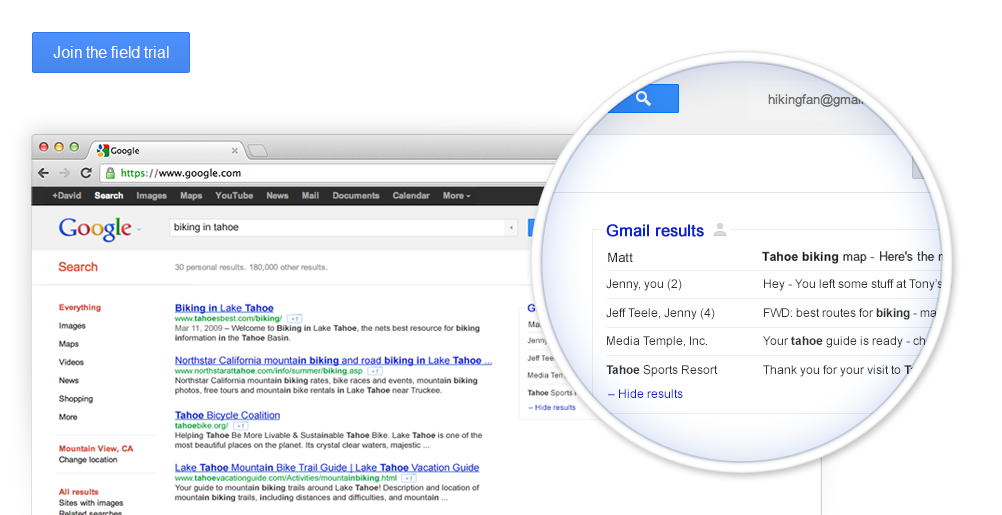The width and height of the screenshot is (1002, 515).
Task: Open a new tab button
Action: [257, 151]
